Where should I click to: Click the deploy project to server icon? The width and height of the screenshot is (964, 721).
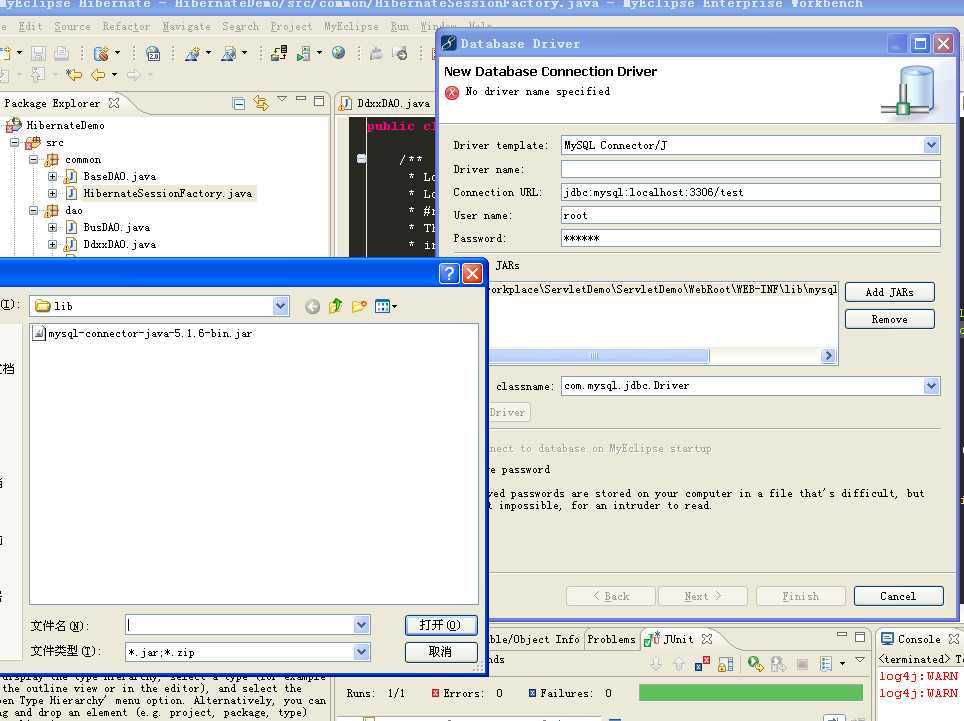click(279, 53)
